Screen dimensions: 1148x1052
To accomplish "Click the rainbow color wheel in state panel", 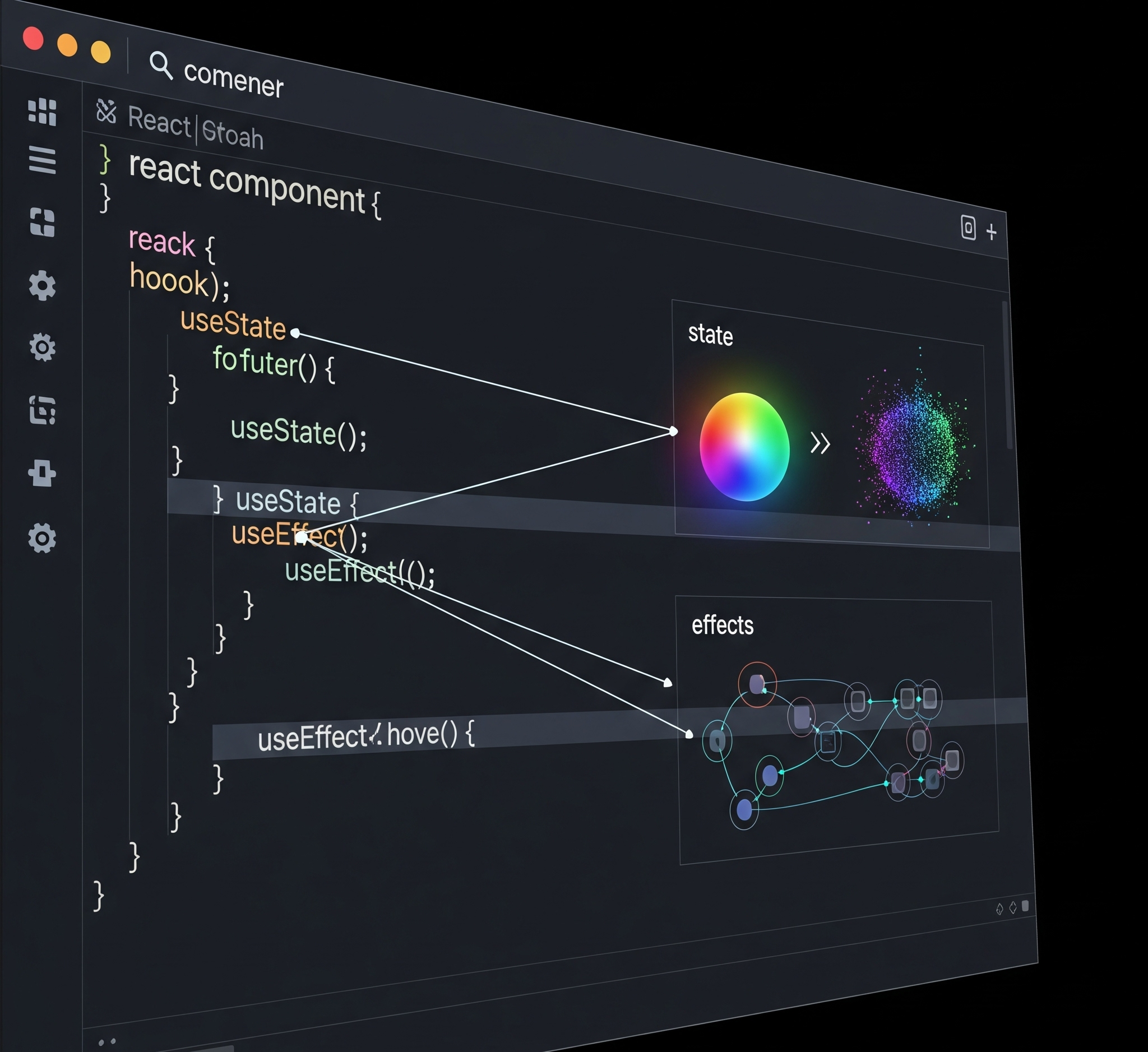I will (744, 447).
